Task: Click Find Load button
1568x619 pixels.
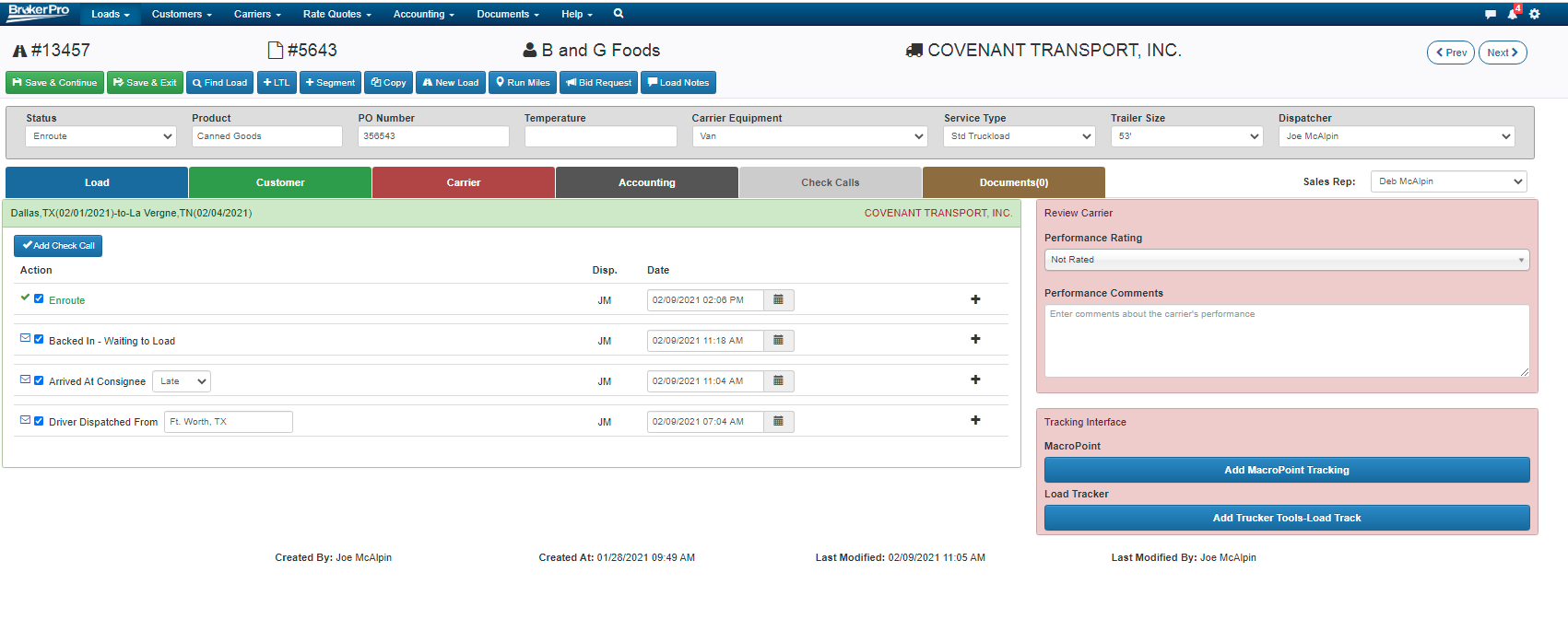Action: coord(220,83)
